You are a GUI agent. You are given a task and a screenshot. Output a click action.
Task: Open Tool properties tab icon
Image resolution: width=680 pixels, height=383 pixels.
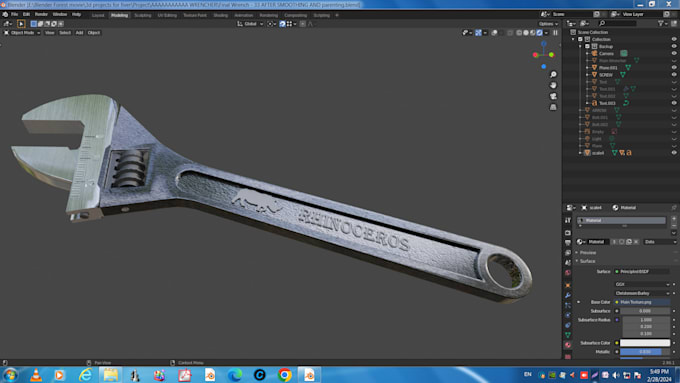coord(568,220)
